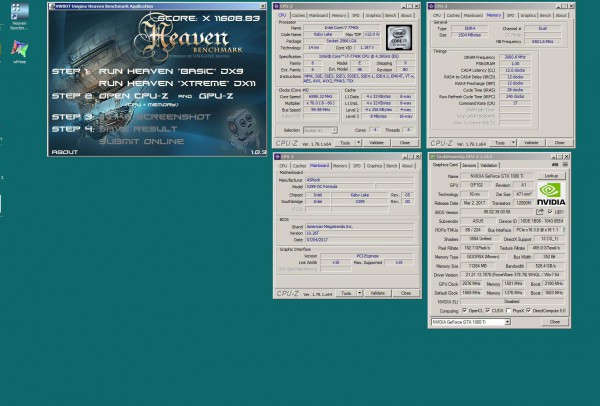Click Save Result in Heaven step 4
The image size is (600, 406).
click(x=138, y=129)
